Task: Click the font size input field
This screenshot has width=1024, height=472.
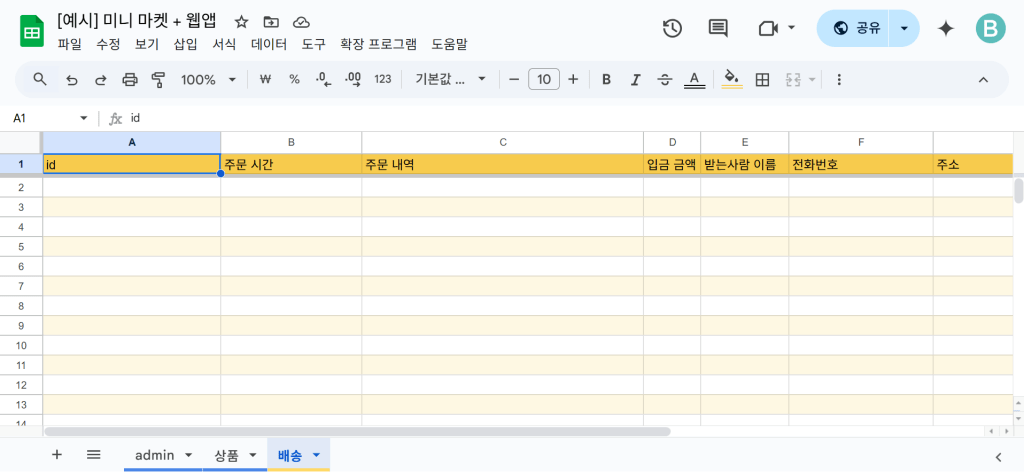Action: click(x=543, y=79)
